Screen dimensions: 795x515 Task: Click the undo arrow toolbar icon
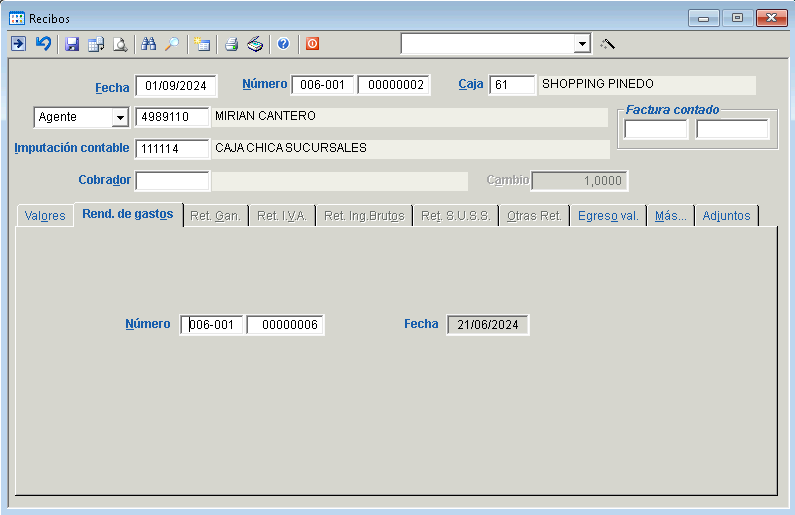[43, 44]
